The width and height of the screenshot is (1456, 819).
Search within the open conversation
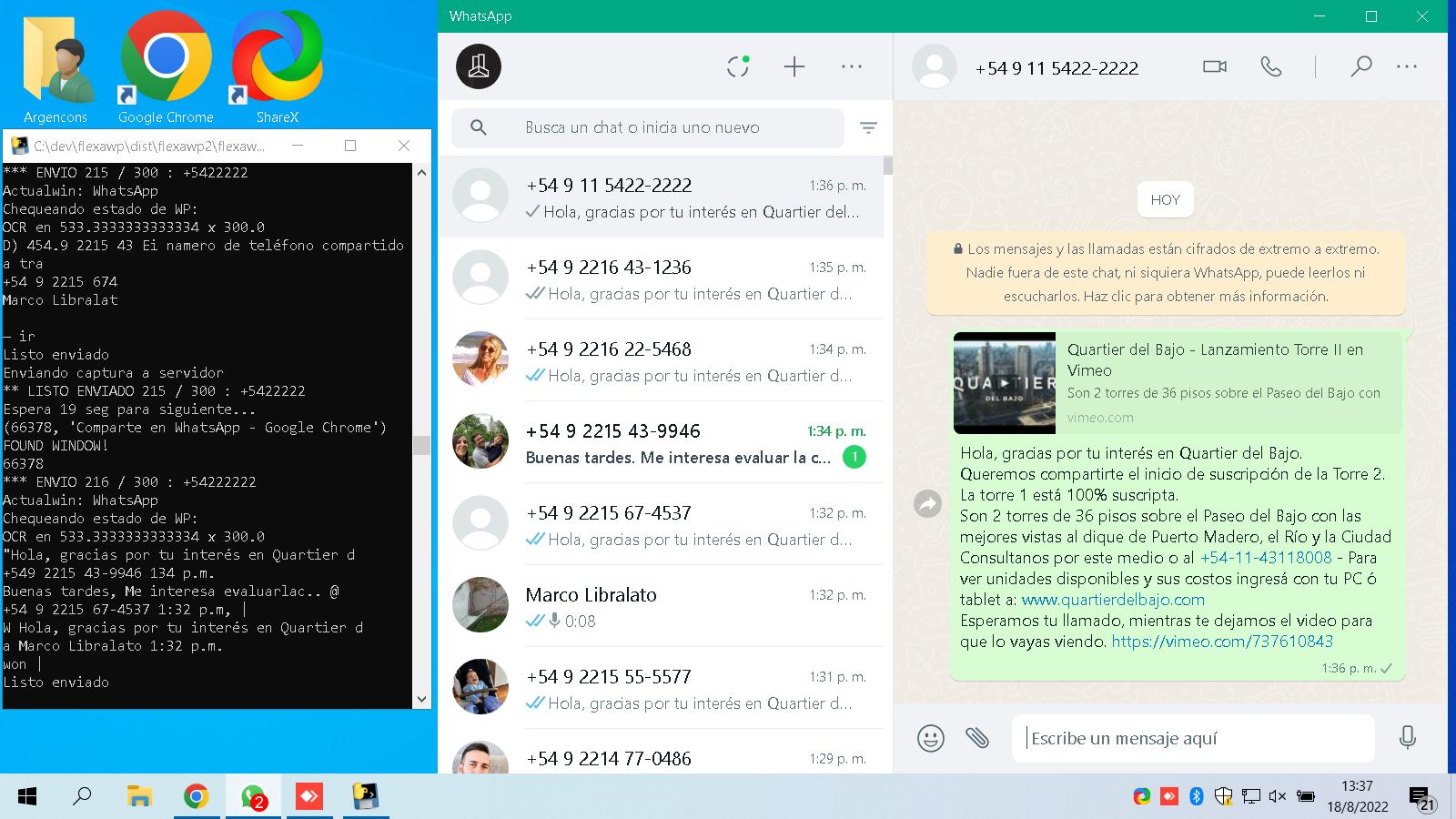pyautogui.click(x=1360, y=66)
